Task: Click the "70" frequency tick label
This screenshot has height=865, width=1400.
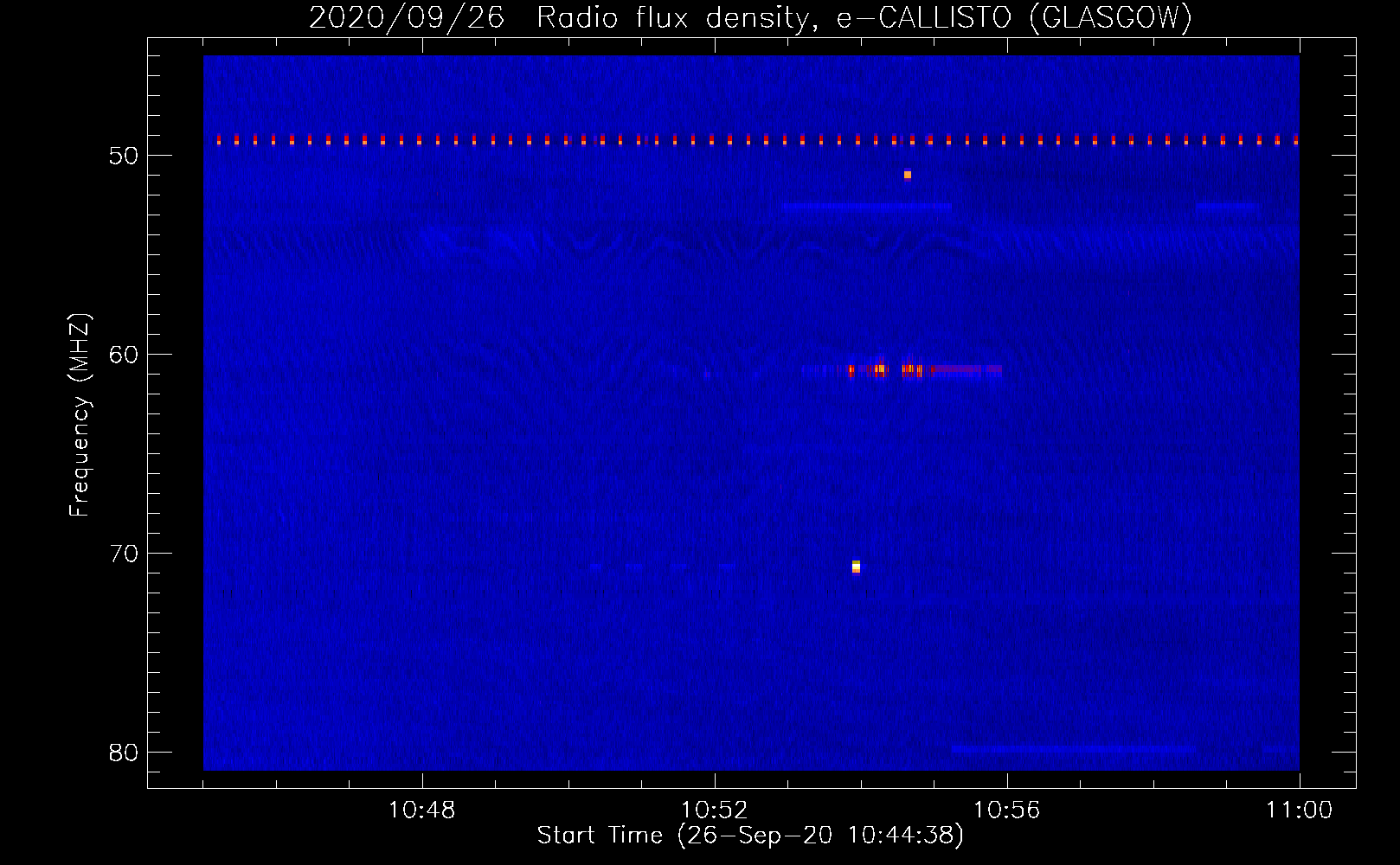Action: pos(124,554)
